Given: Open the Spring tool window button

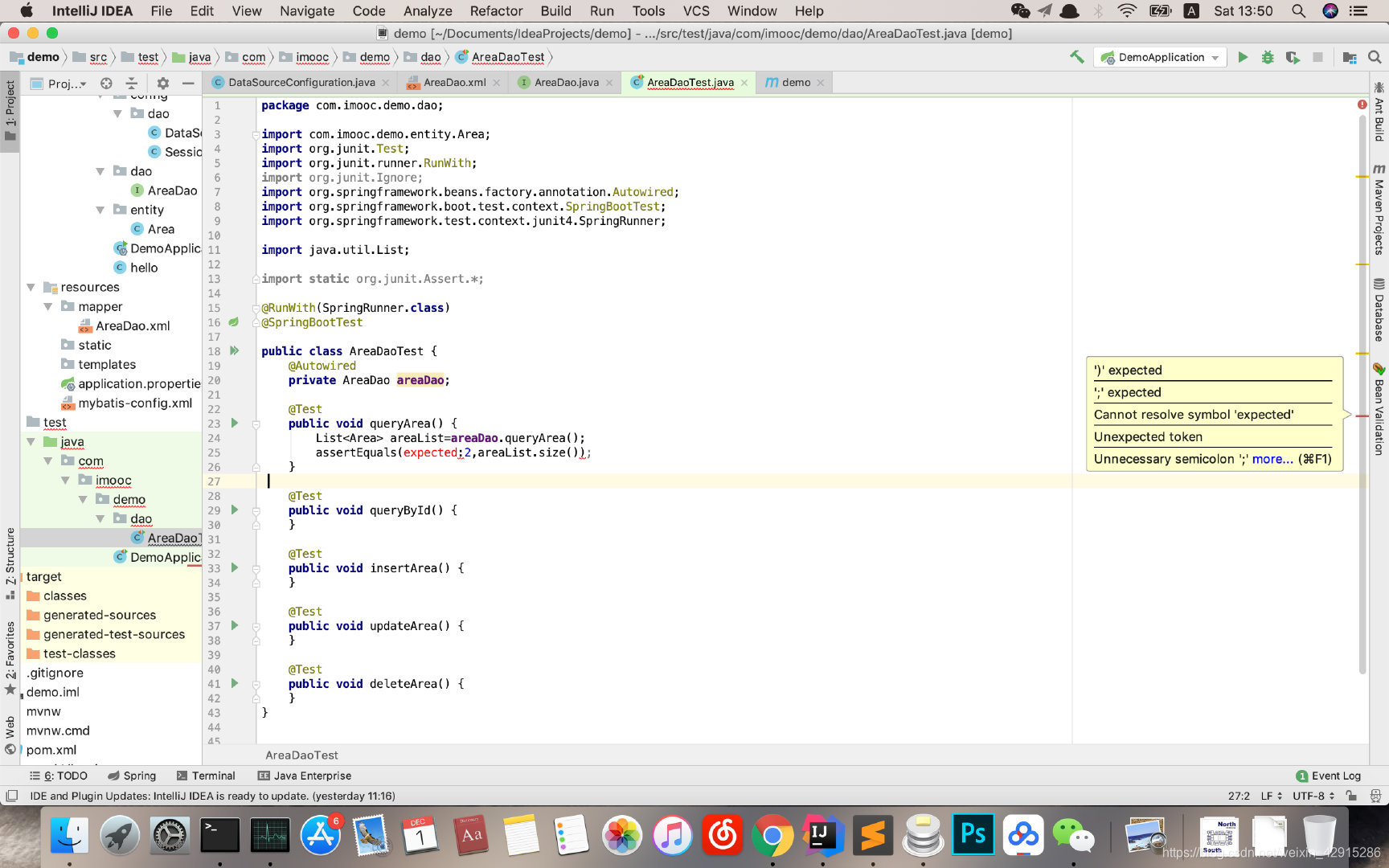Looking at the screenshot, I should pyautogui.click(x=132, y=776).
